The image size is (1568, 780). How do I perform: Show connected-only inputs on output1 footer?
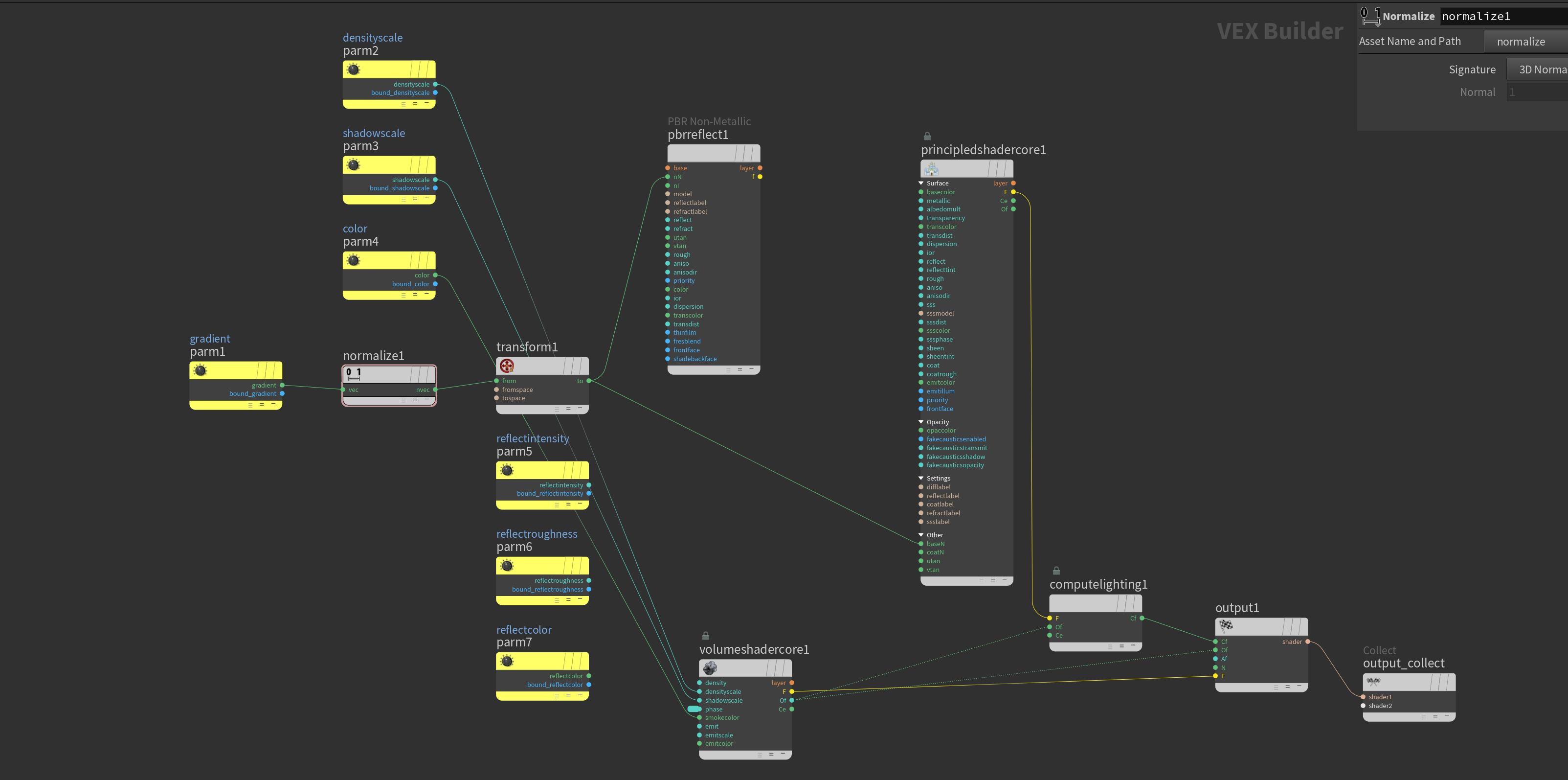[1288, 686]
